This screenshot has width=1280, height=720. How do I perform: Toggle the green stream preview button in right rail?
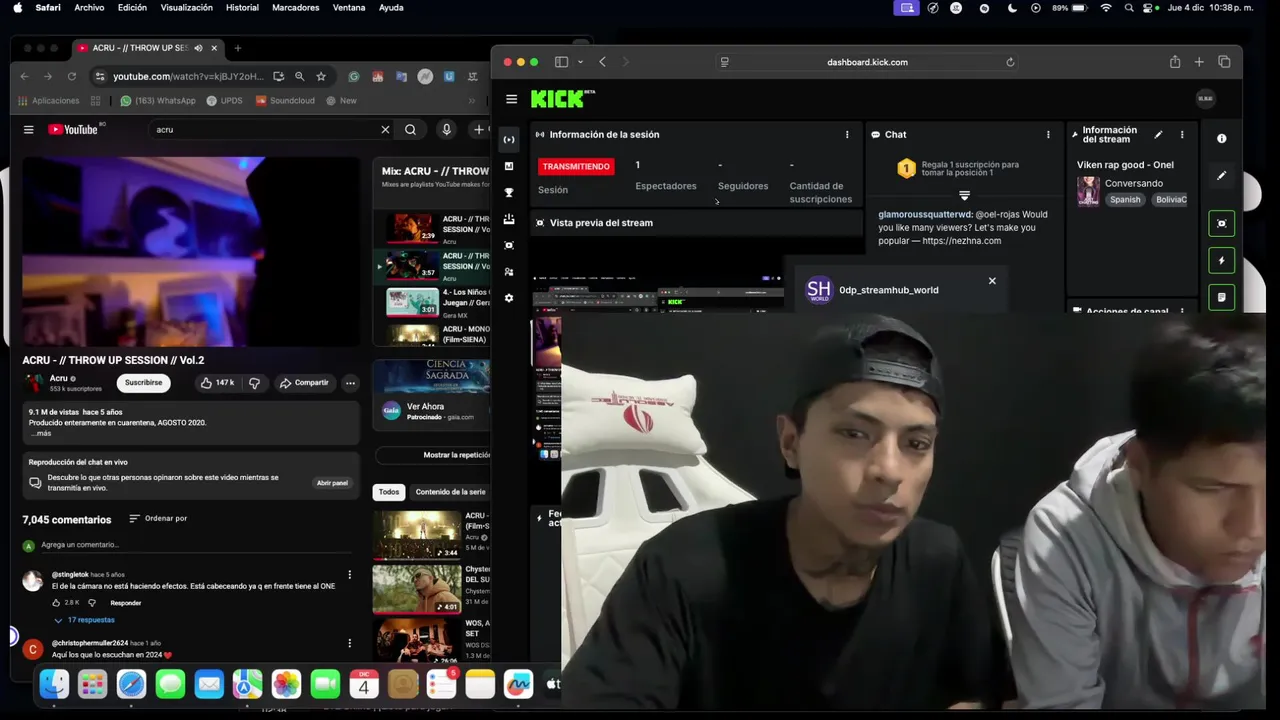pos(1221,223)
